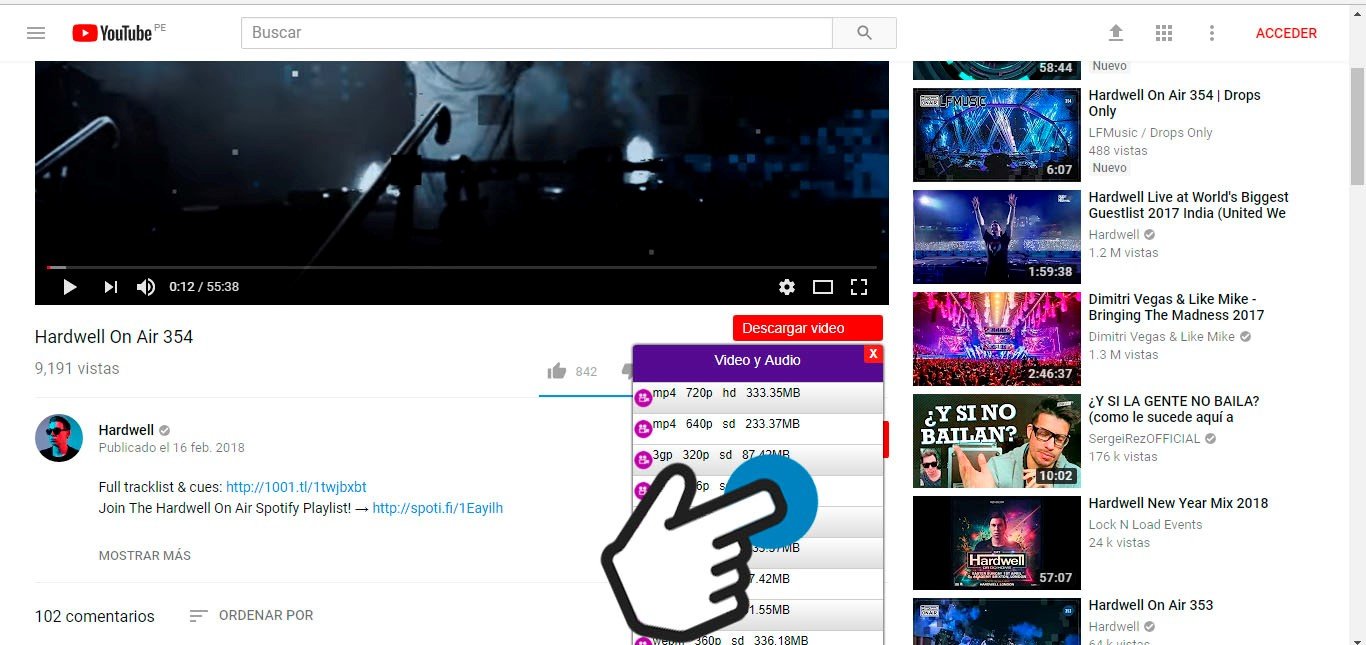Open Hardwell On Air 353 title
Image resolution: width=1366 pixels, height=645 pixels.
pos(1151,605)
